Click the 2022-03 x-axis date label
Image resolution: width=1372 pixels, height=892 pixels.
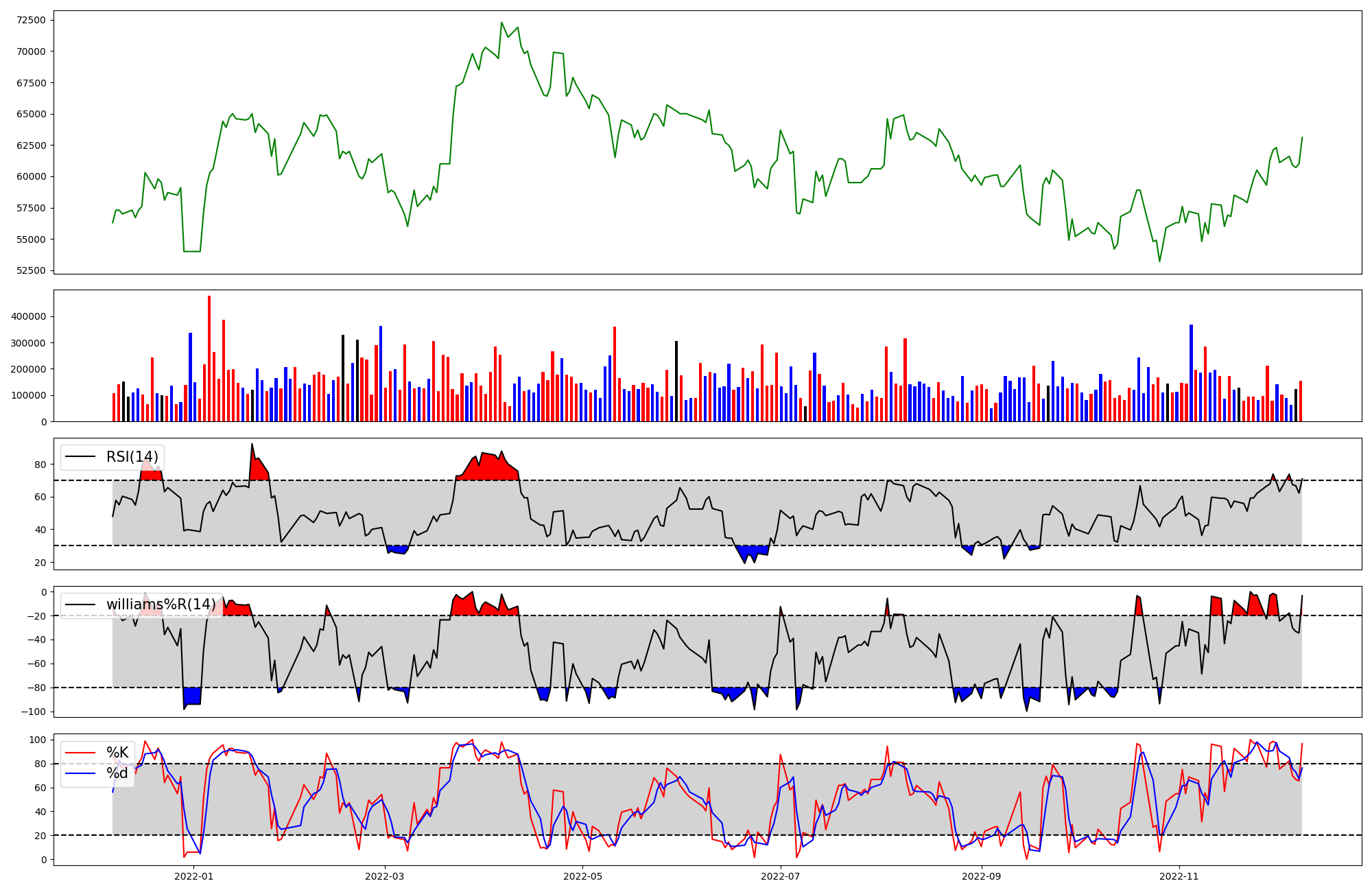(384, 876)
